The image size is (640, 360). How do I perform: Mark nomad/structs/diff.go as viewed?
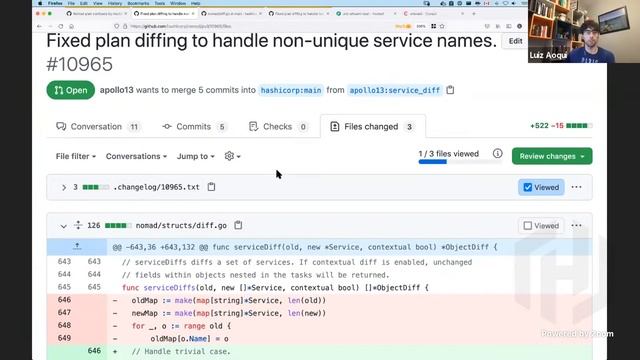pyautogui.click(x=541, y=225)
